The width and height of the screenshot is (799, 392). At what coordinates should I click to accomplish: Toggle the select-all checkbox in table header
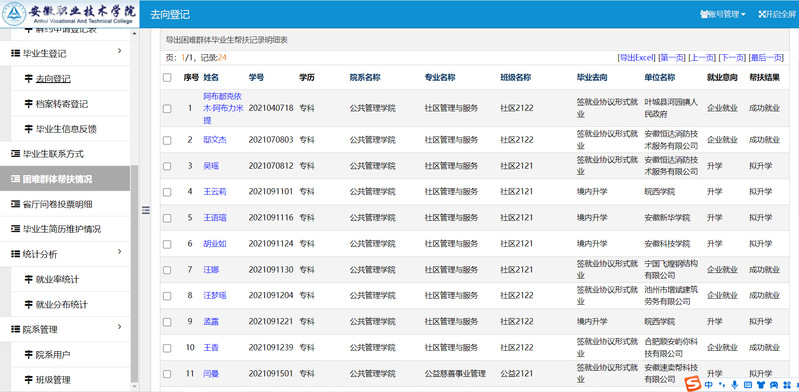[167, 77]
